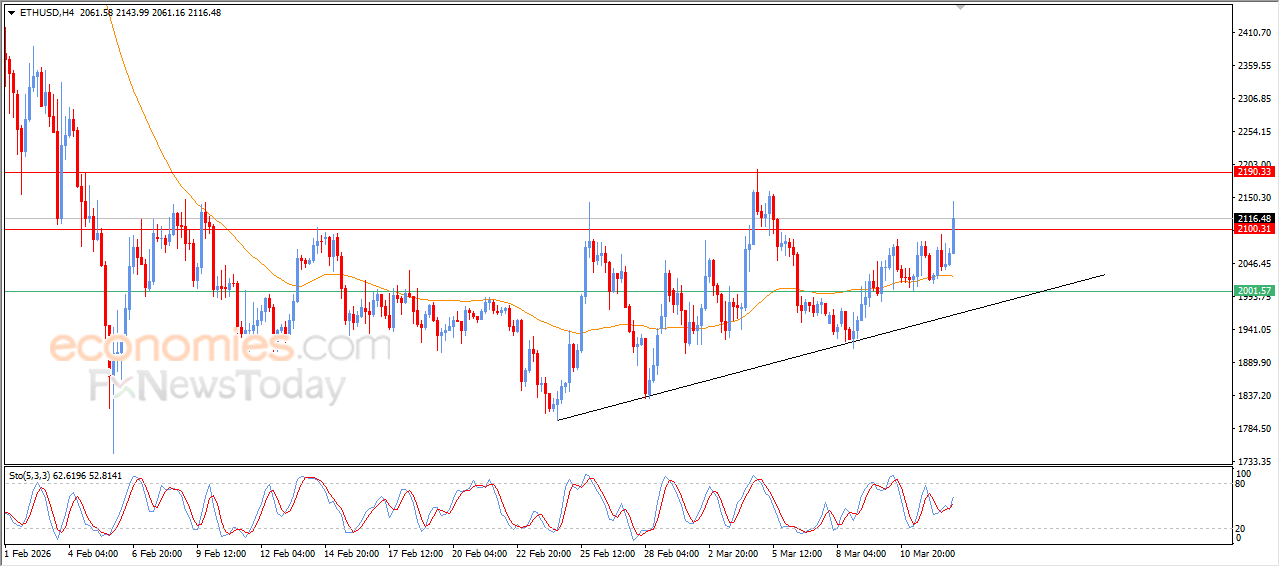Screen dimensions: 1280x567
Task: Click the 6 Feb 20:00 time label
Action: click(x=157, y=553)
